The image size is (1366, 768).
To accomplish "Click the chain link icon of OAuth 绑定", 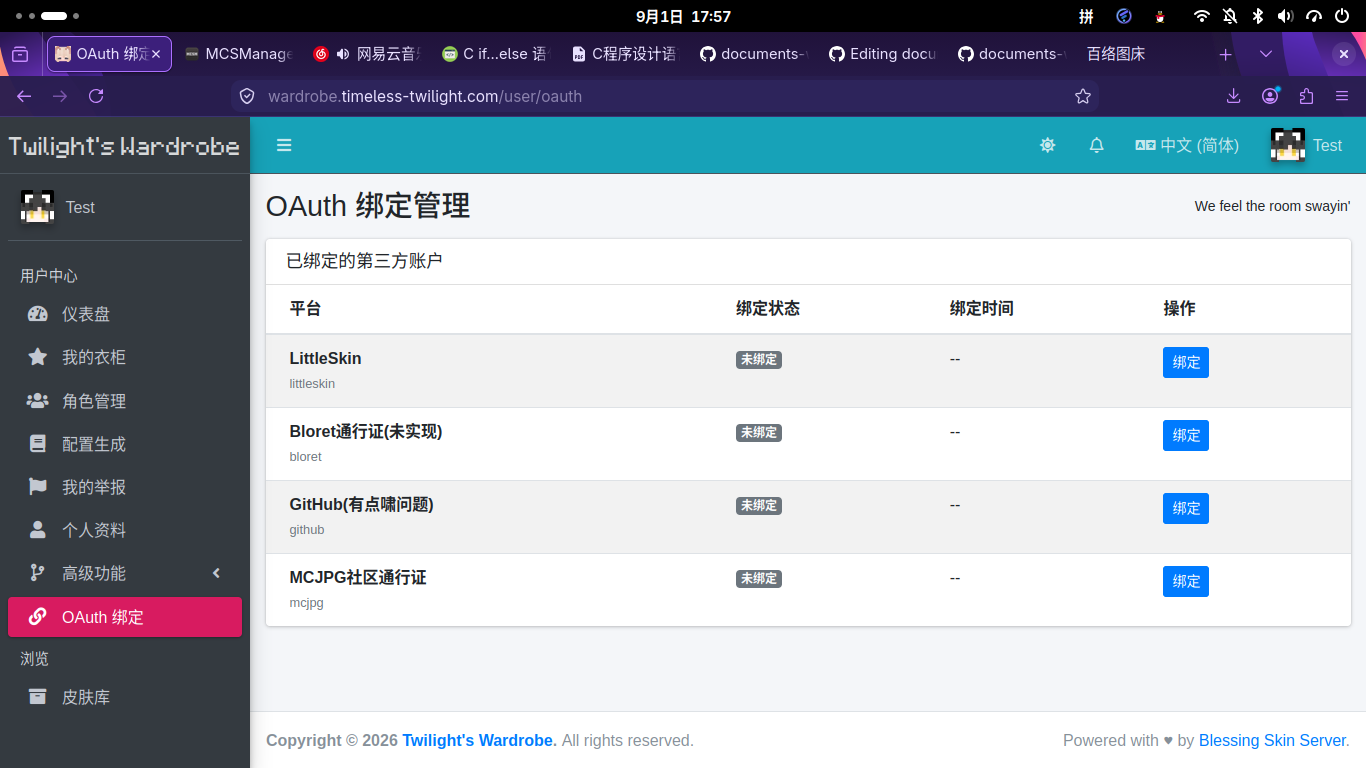I will coord(38,617).
